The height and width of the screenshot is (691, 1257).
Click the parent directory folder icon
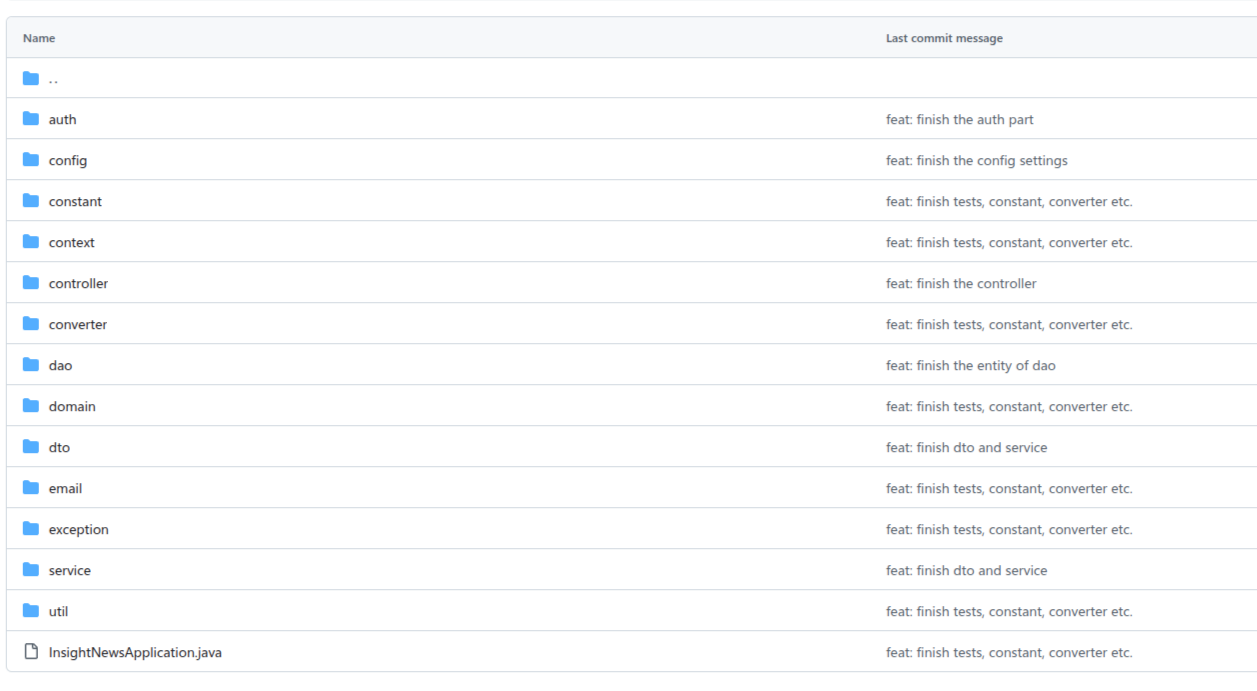31,78
